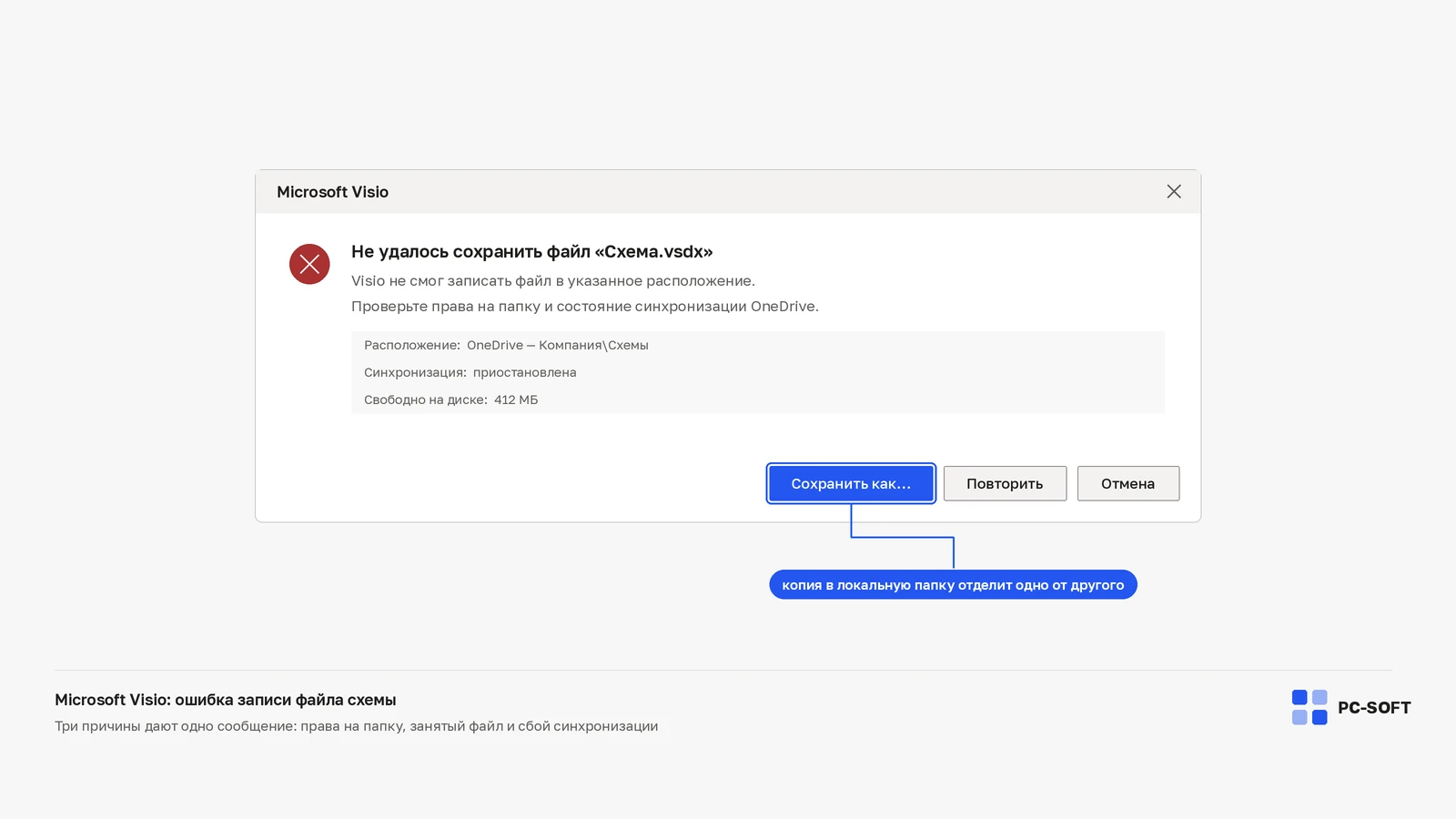Image resolution: width=1456 pixels, height=819 pixels.
Task: Click the subtitle about three causes
Action: (x=356, y=726)
